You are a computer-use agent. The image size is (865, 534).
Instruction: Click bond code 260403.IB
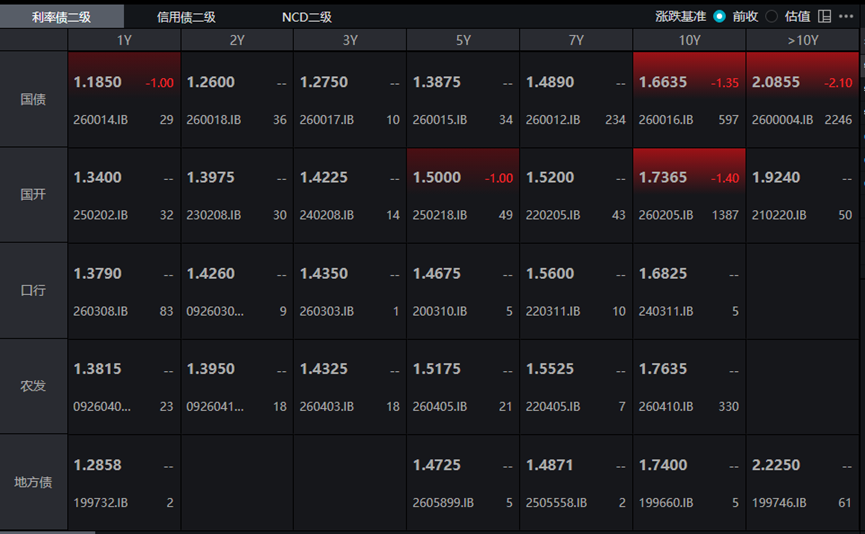coord(327,407)
